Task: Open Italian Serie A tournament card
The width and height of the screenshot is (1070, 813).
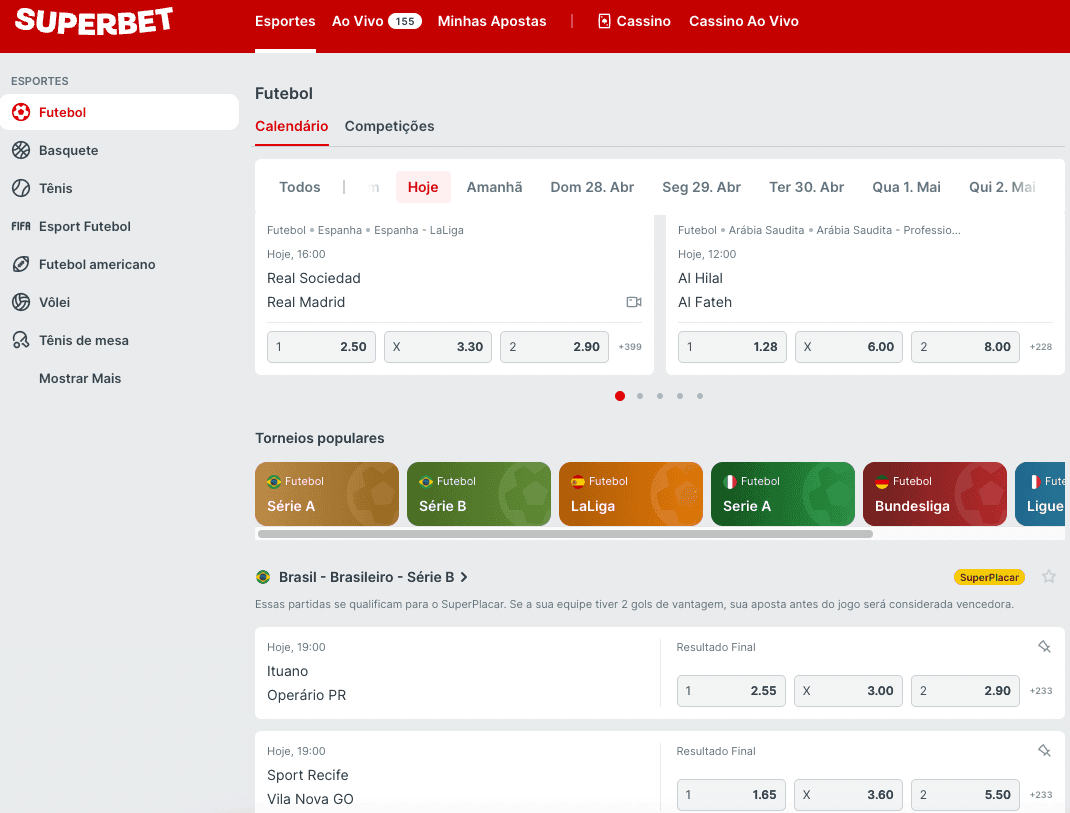Action: coord(783,494)
